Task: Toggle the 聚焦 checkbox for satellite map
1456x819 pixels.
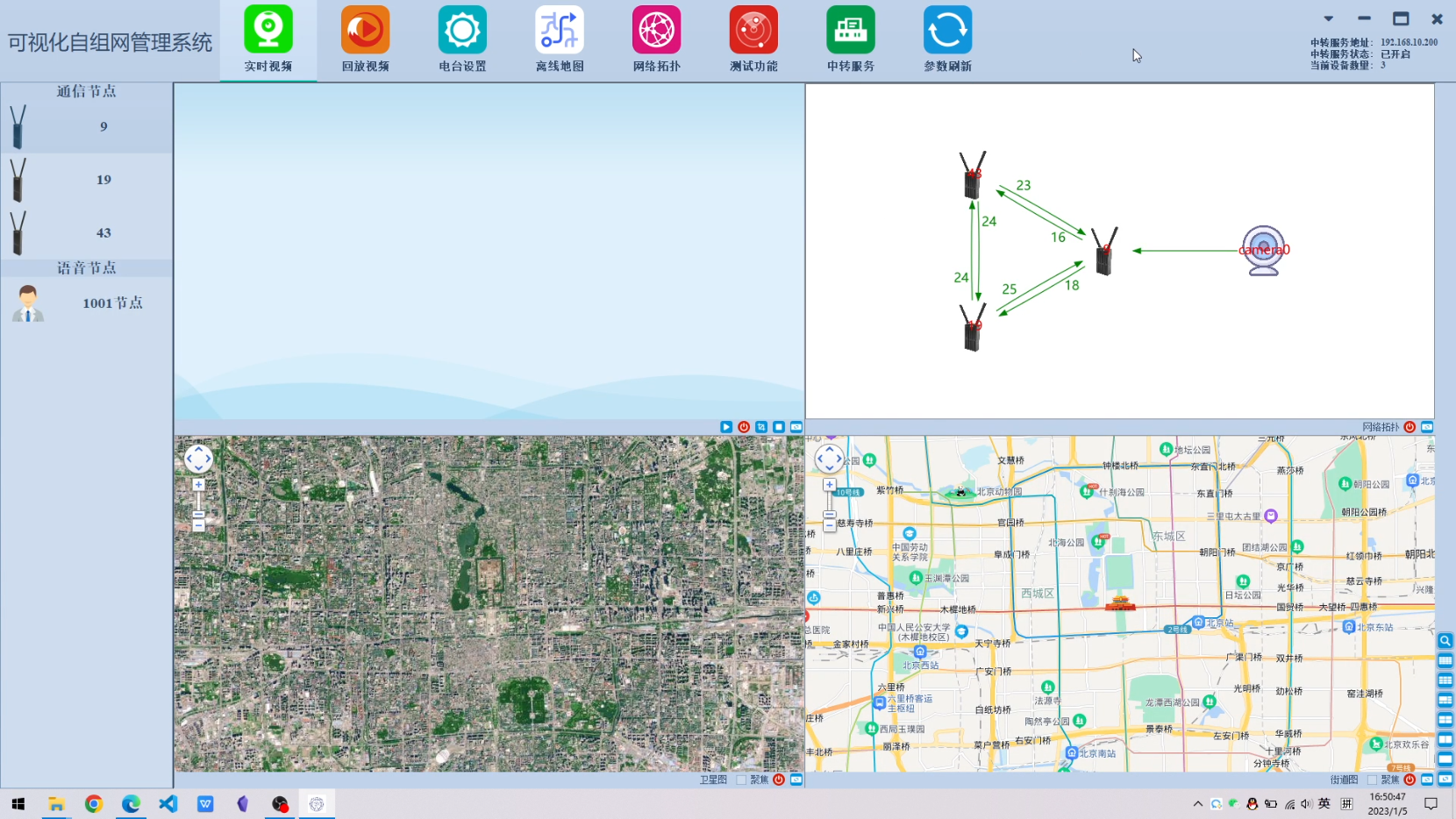Action: pos(741,780)
